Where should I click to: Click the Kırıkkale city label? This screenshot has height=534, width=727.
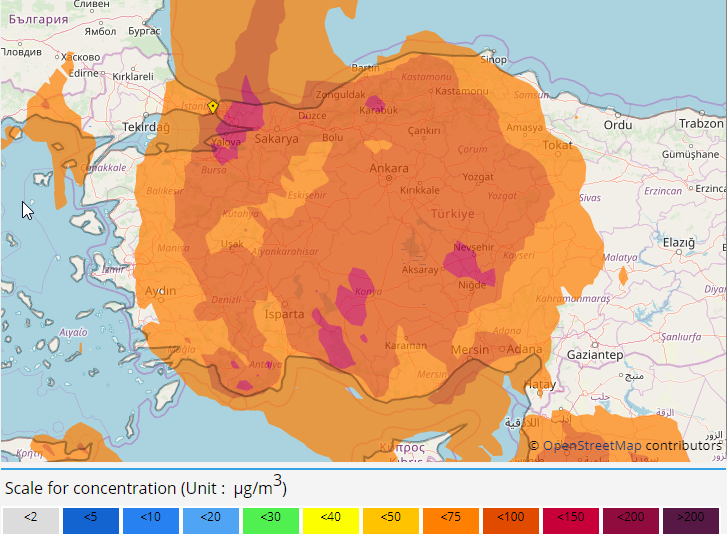(x=420, y=190)
